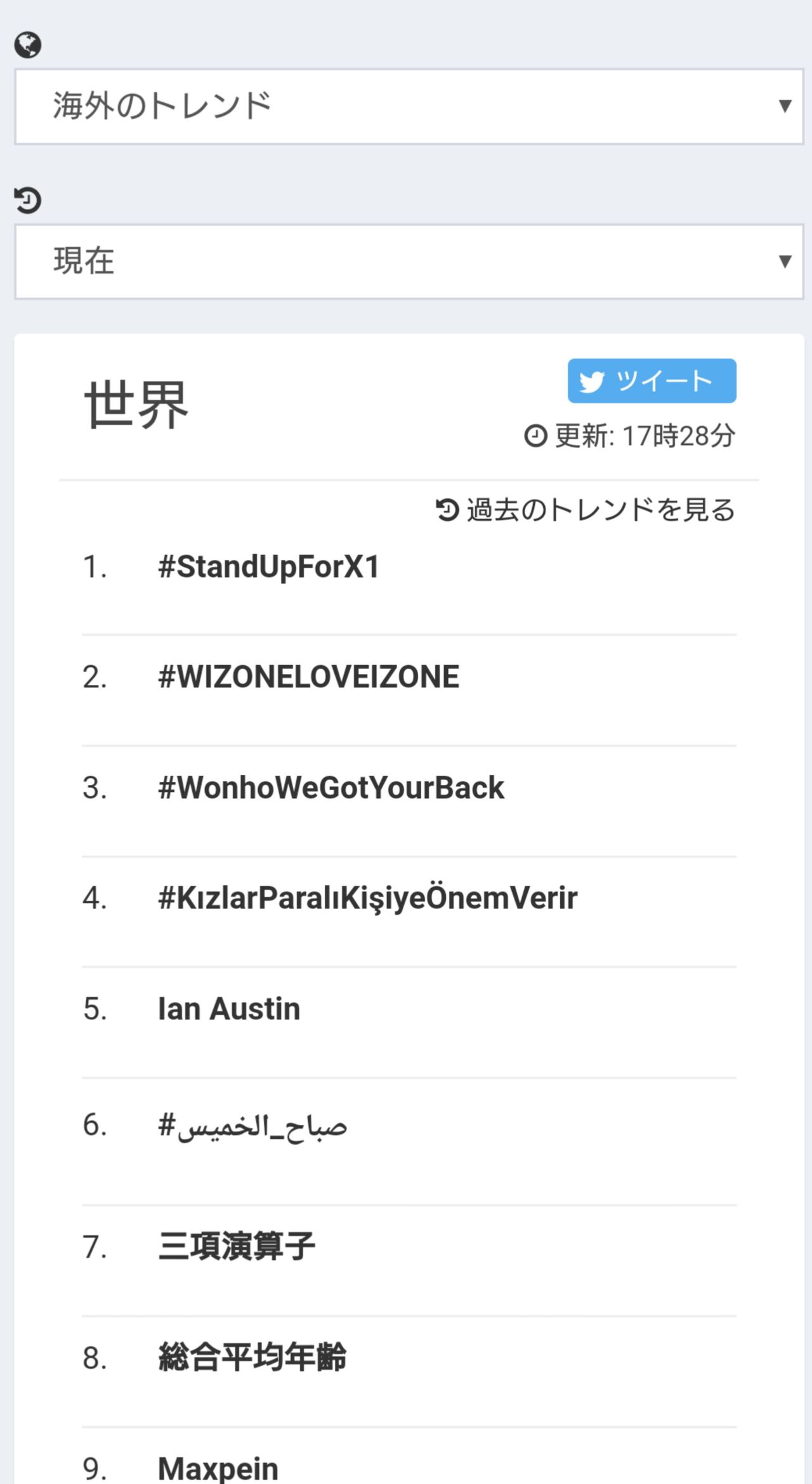Open the Maxpein trend
The image size is (812, 1484).
218,1467
